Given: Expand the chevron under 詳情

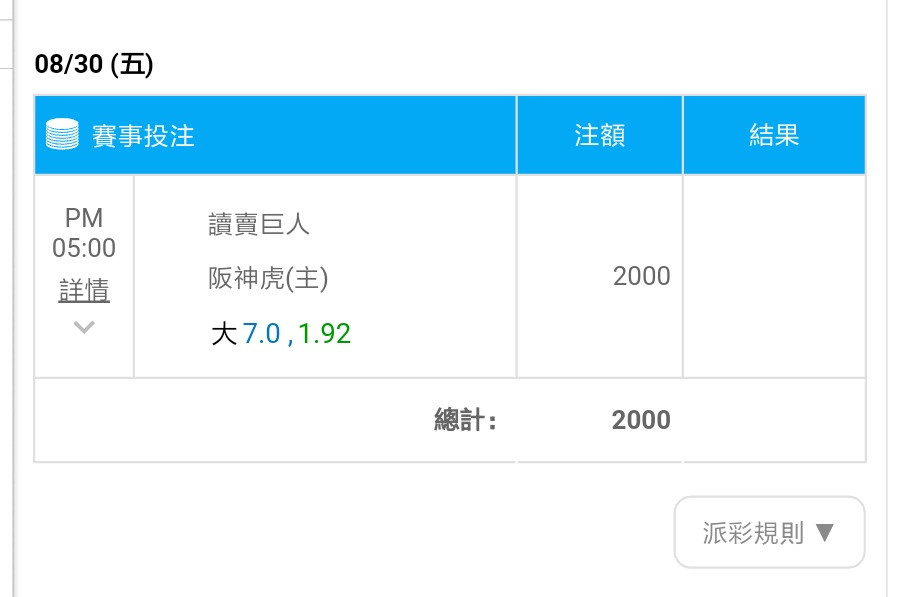Looking at the screenshot, I should [84, 327].
